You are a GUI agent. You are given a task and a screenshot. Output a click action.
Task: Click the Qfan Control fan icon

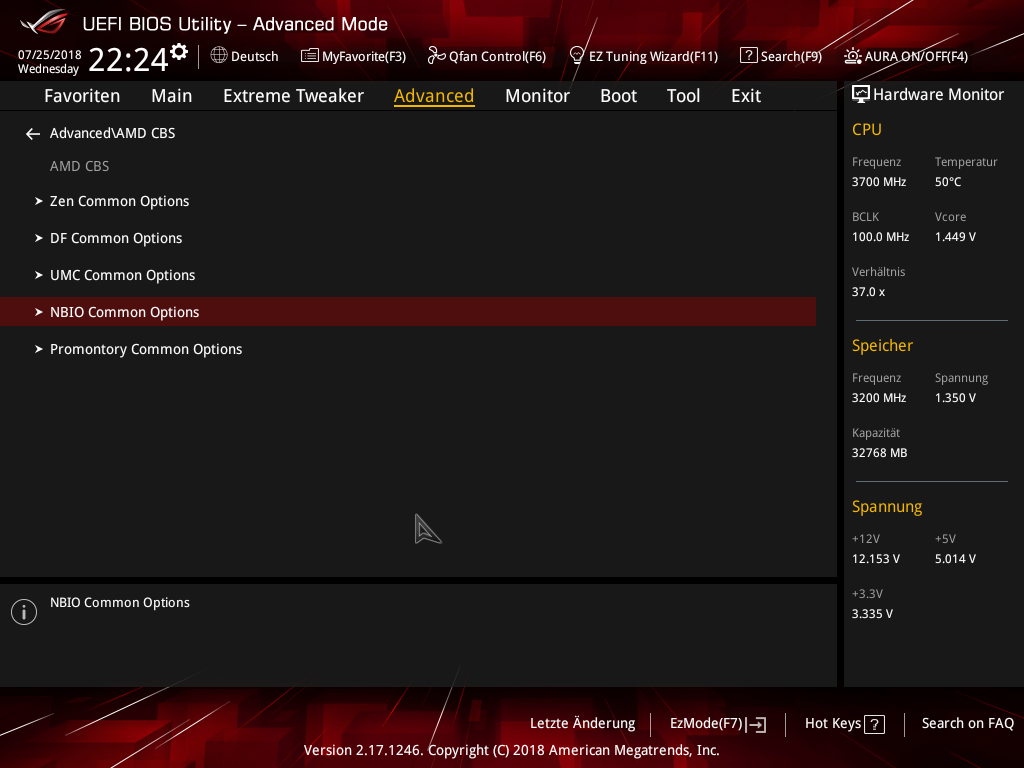[436, 56]
